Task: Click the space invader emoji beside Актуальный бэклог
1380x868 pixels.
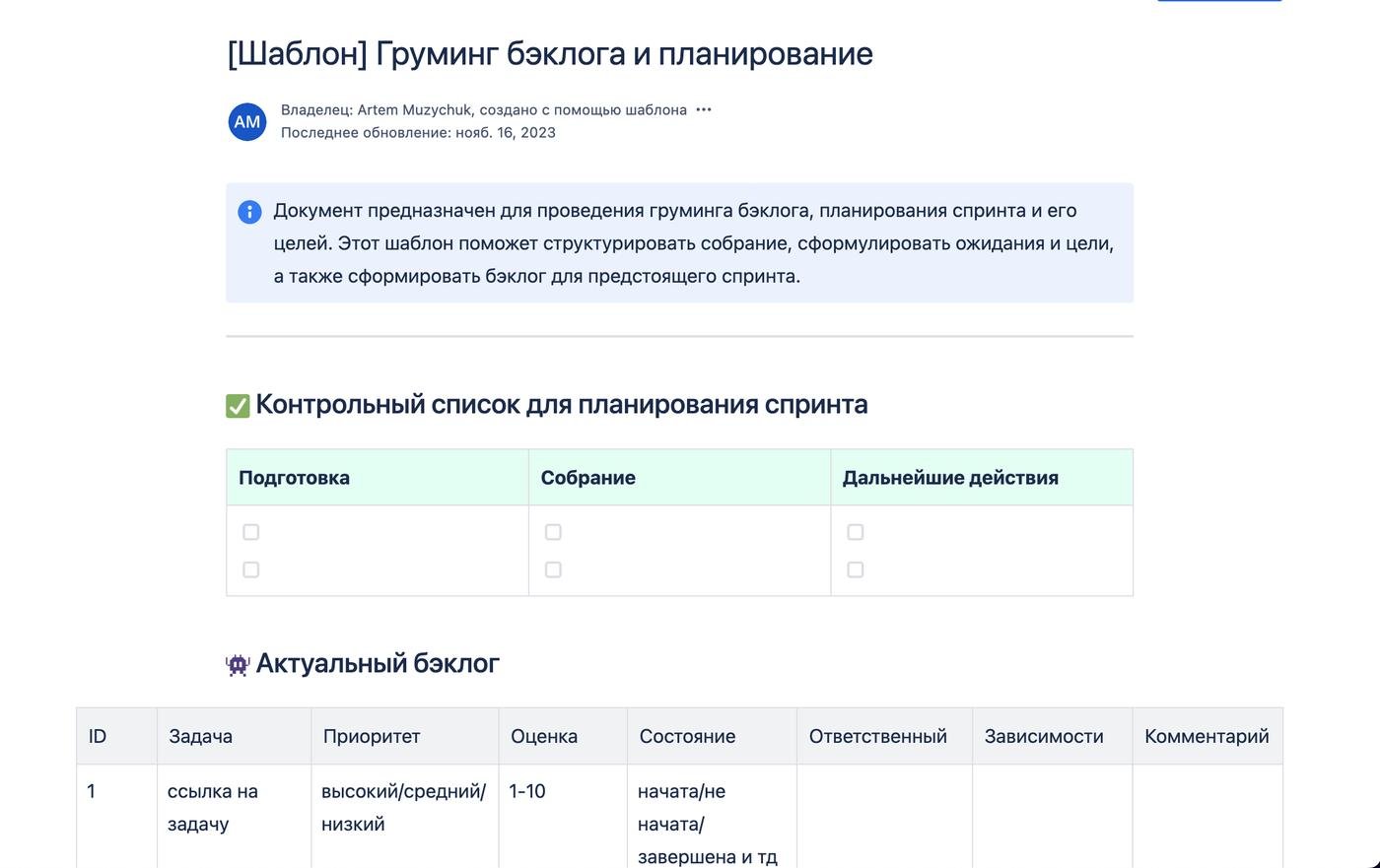Action: 238,665
